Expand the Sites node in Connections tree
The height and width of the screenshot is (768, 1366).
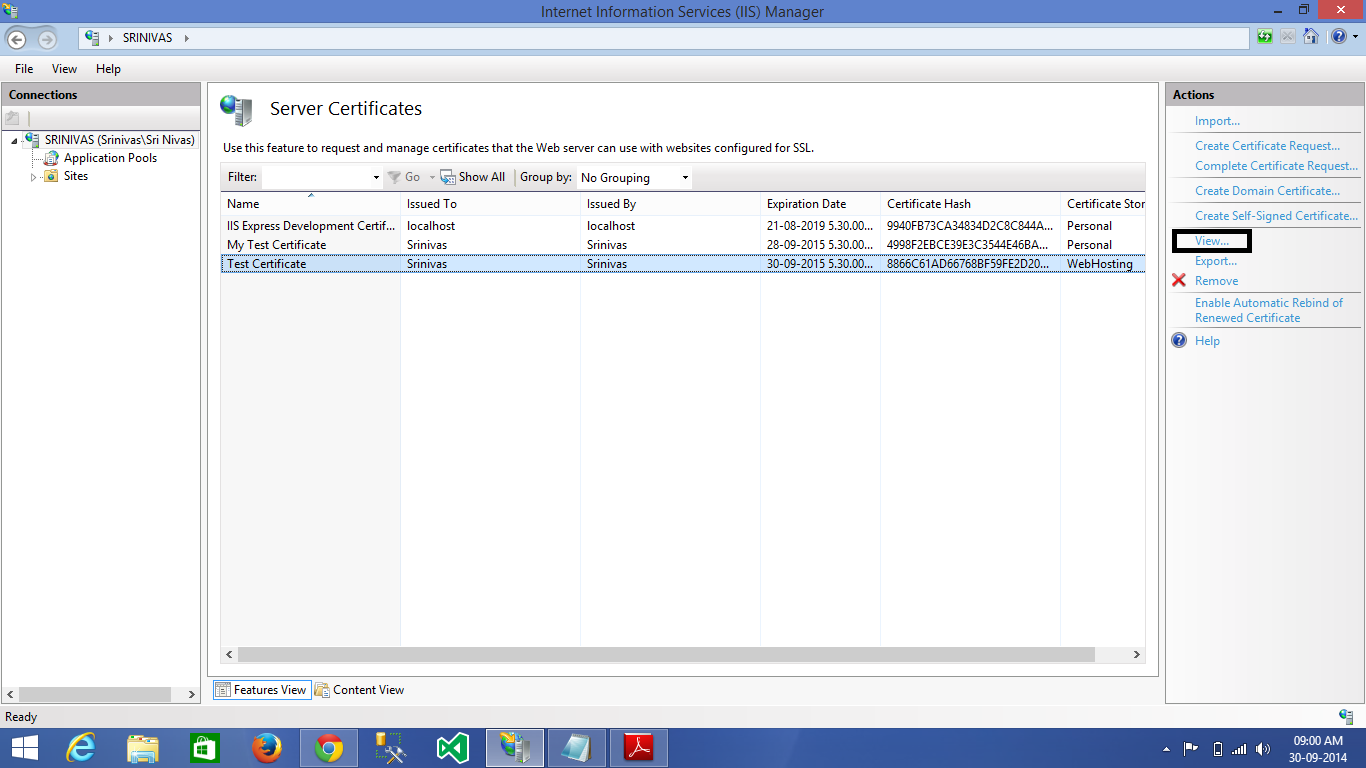point(33,176)
